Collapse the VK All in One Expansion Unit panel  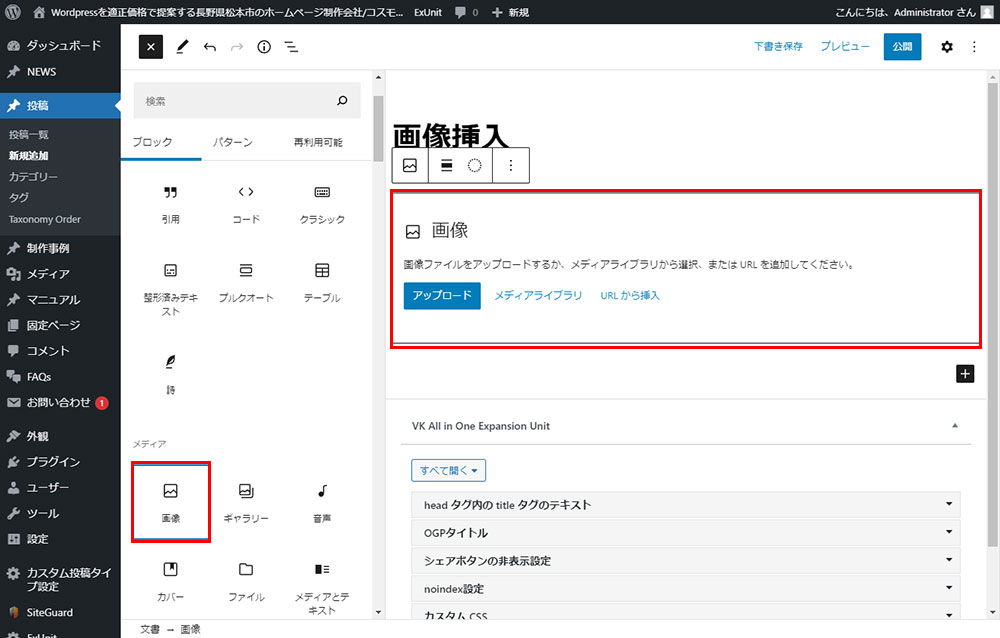955,426
